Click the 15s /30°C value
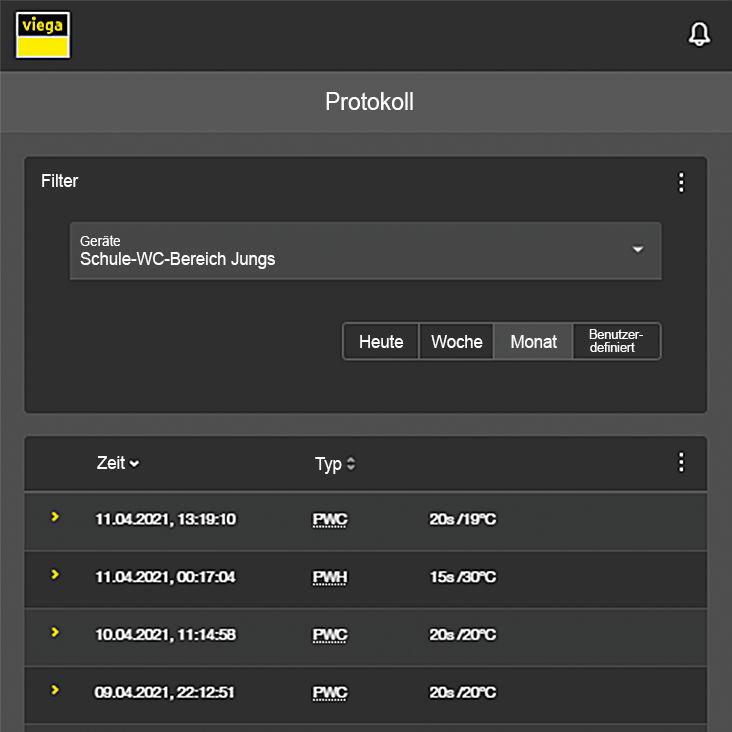This screenshot has height=732, width=732. (463, 577)
